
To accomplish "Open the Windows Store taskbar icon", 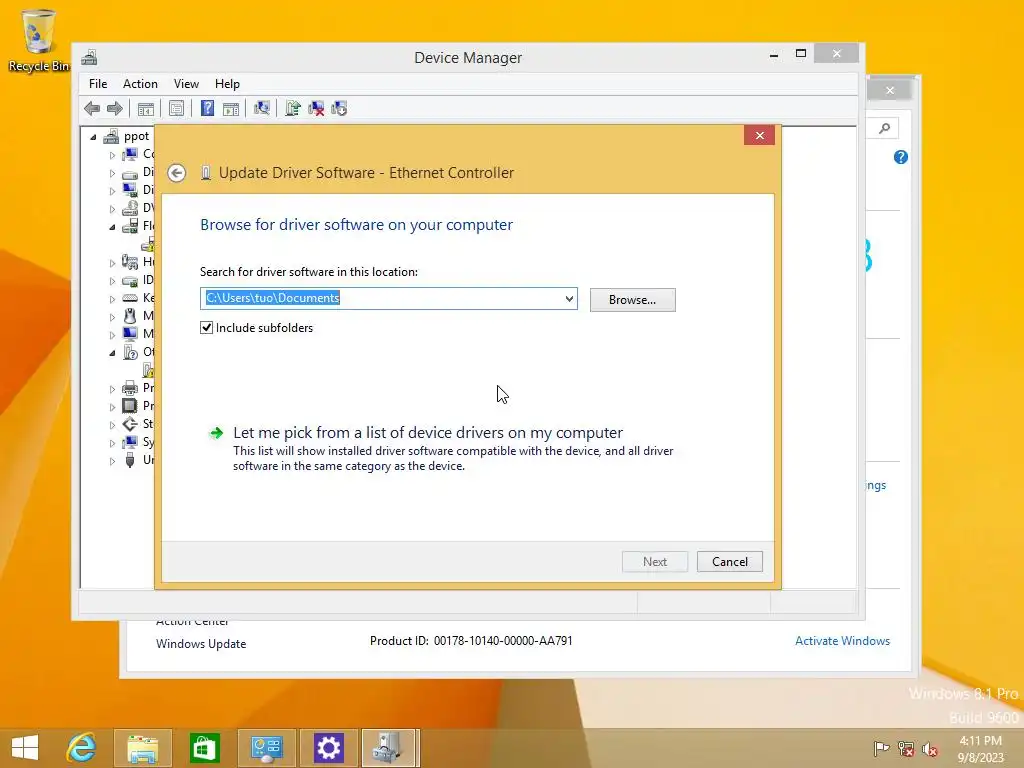I will [x=204, y=748].
